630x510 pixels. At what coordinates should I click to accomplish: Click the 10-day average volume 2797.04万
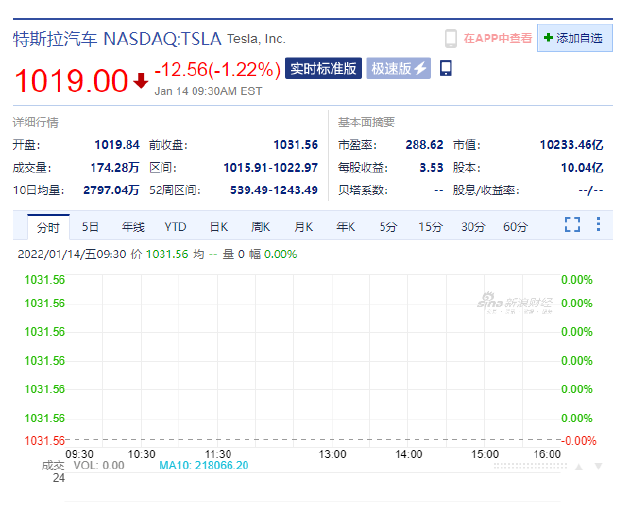point(111,190)
